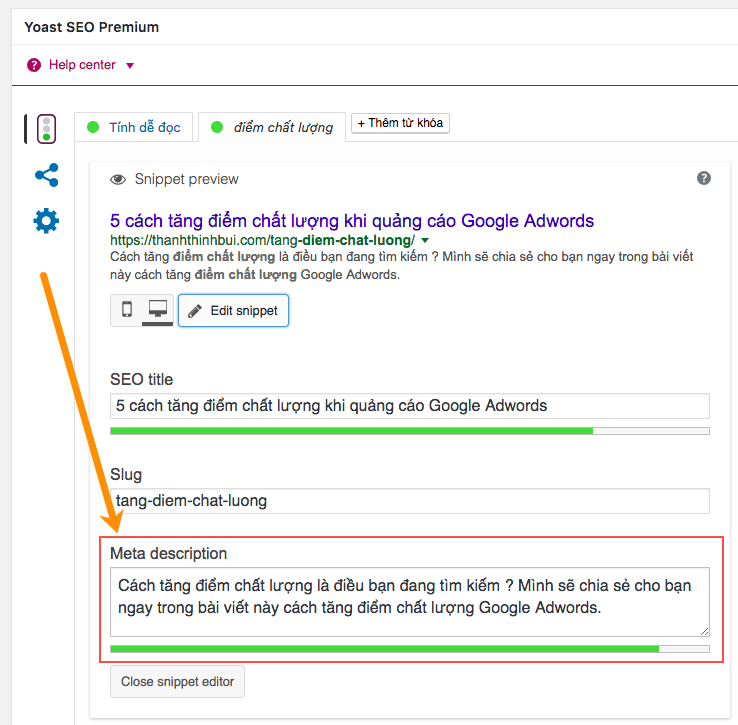Screen dimensions: 738x725
Task: Click the snippet preview title link
Action: (x=352, y=220)
